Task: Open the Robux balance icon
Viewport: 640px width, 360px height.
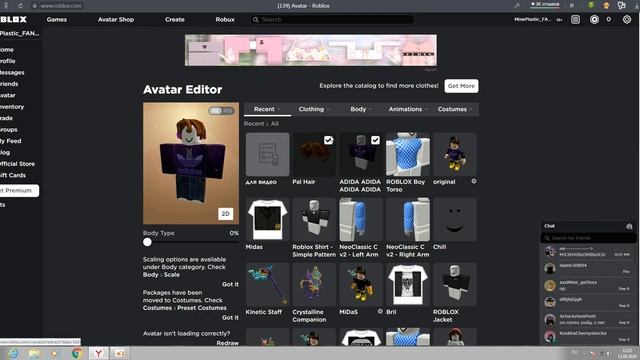Action: [594, 19]
